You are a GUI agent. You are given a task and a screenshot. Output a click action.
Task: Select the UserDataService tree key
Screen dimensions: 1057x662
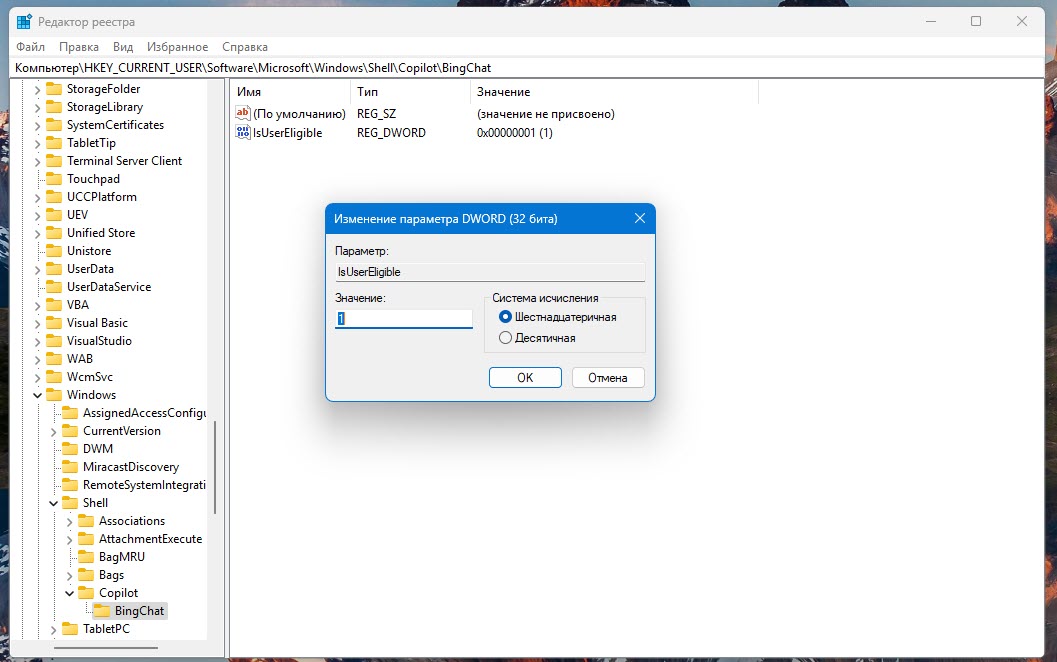click(109, 287)
